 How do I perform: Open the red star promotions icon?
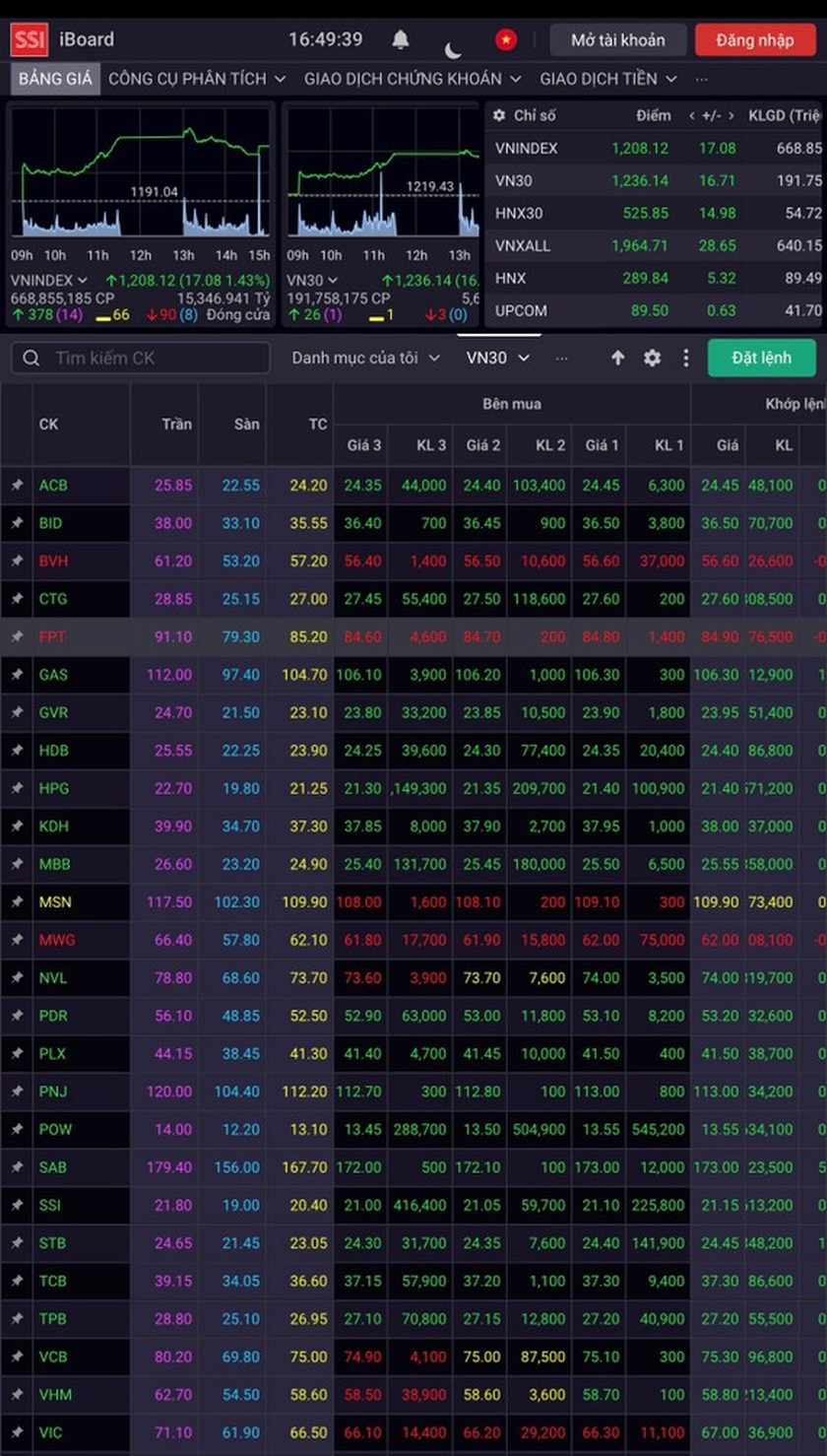(506, 39)
